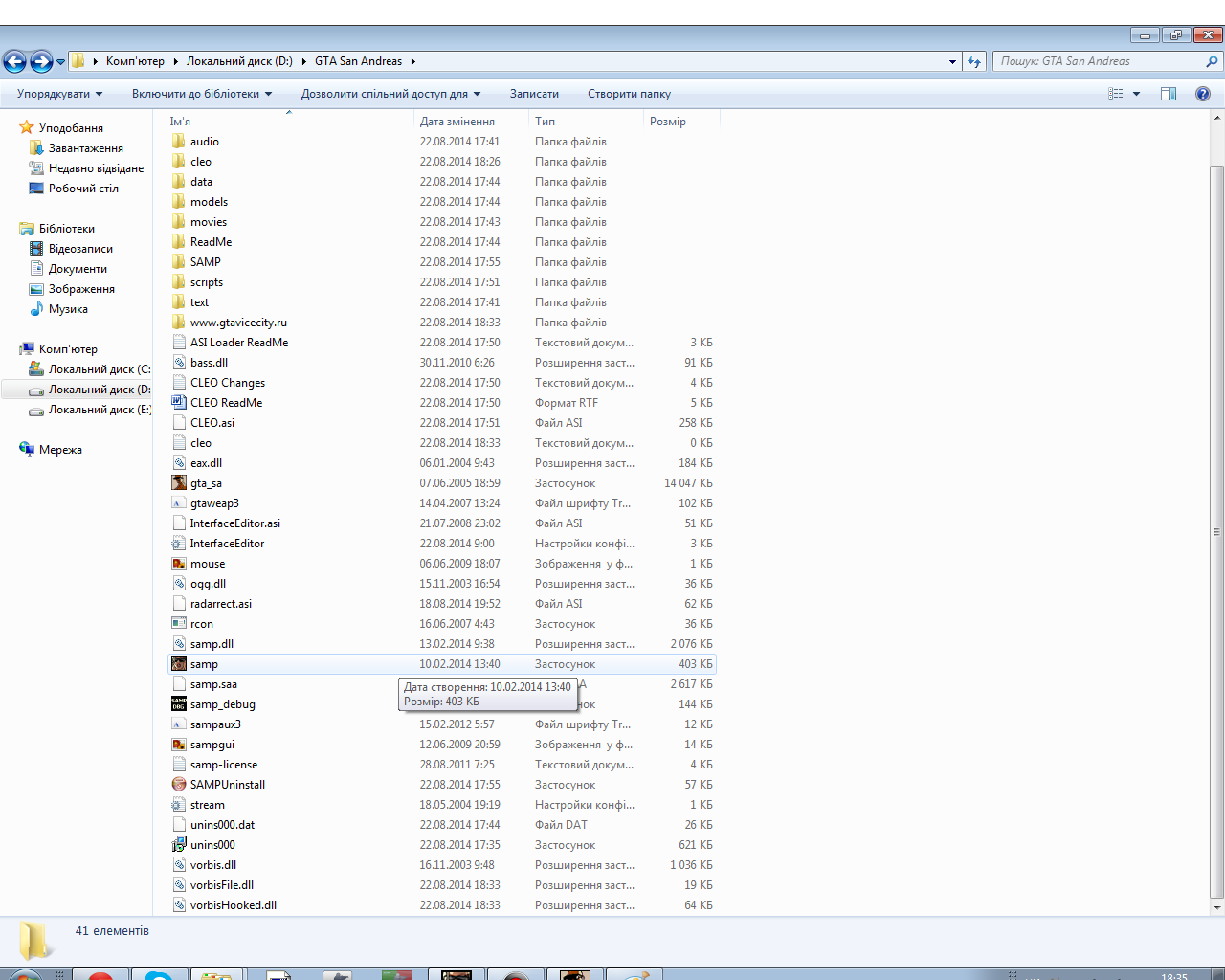This screenshot has width=1225, height=980.
Task: Open Недавно відвідане in the sidebar
Action: (x=96, y=168)
